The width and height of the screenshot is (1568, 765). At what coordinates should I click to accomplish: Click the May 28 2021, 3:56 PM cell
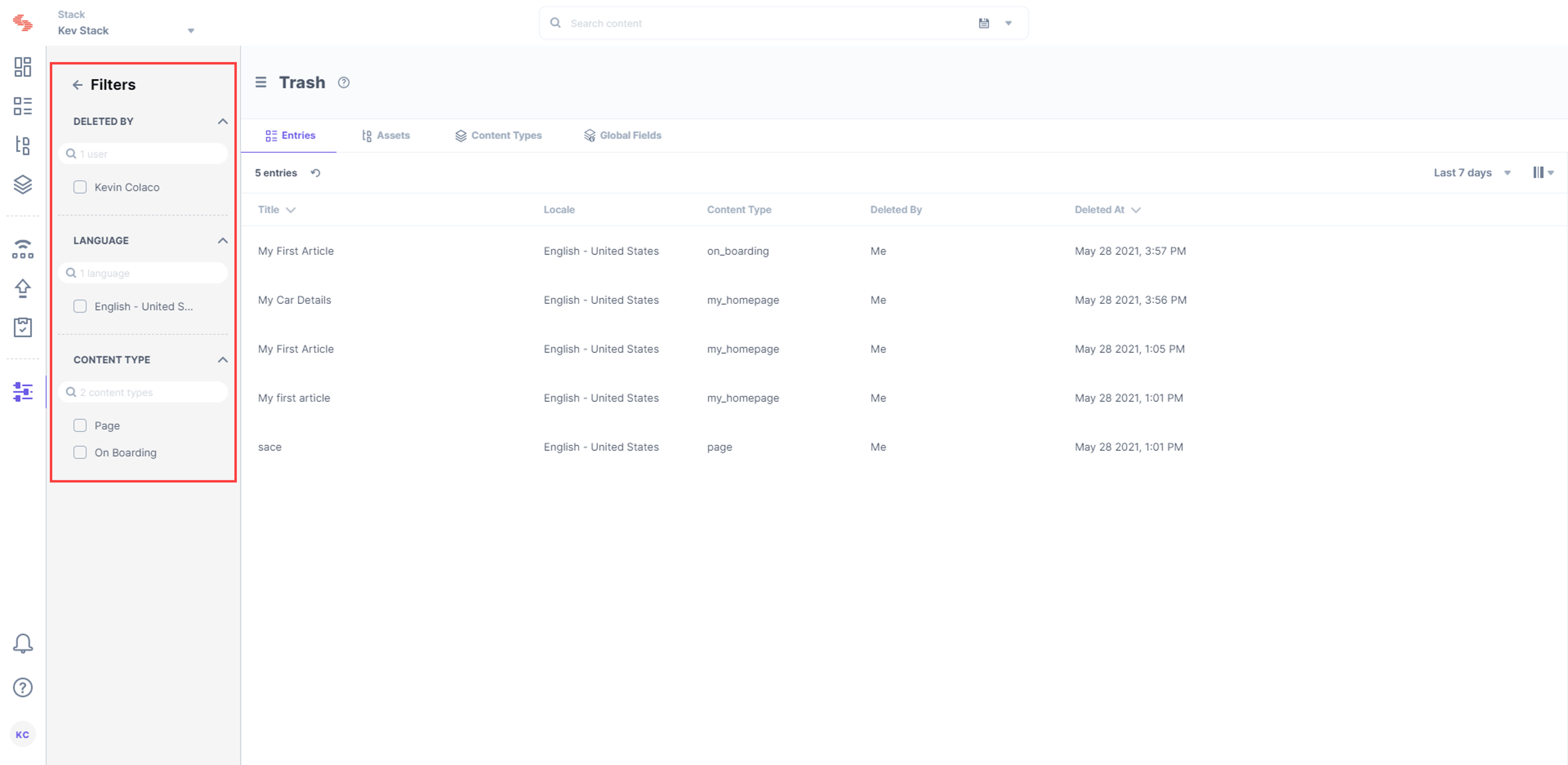(x=1130, y=300)
